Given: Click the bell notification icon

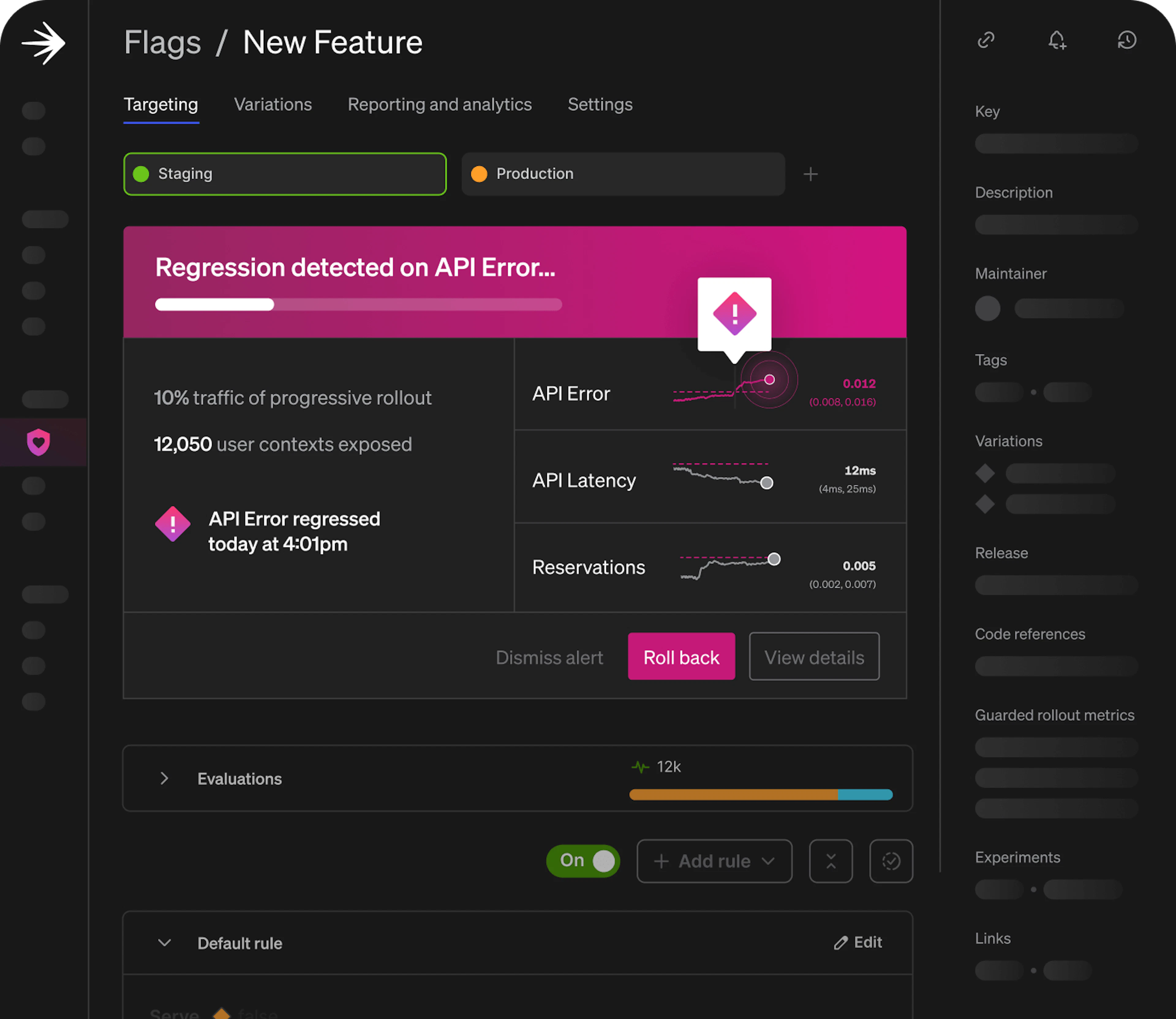Looking at the screenshot, I should pos(1057,40).
